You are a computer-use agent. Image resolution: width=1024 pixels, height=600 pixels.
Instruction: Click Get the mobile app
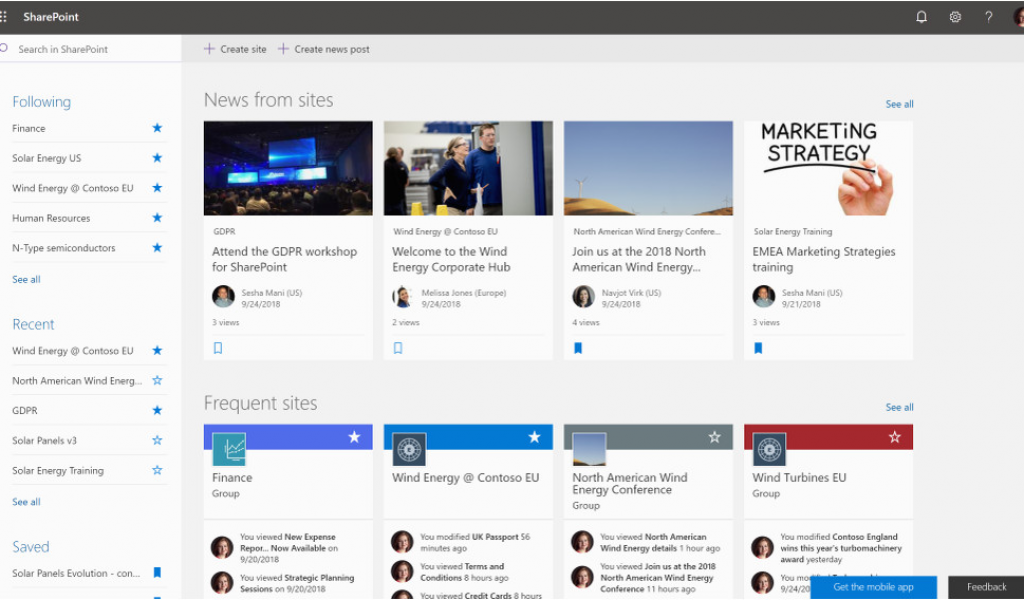(x=873, y=587)
